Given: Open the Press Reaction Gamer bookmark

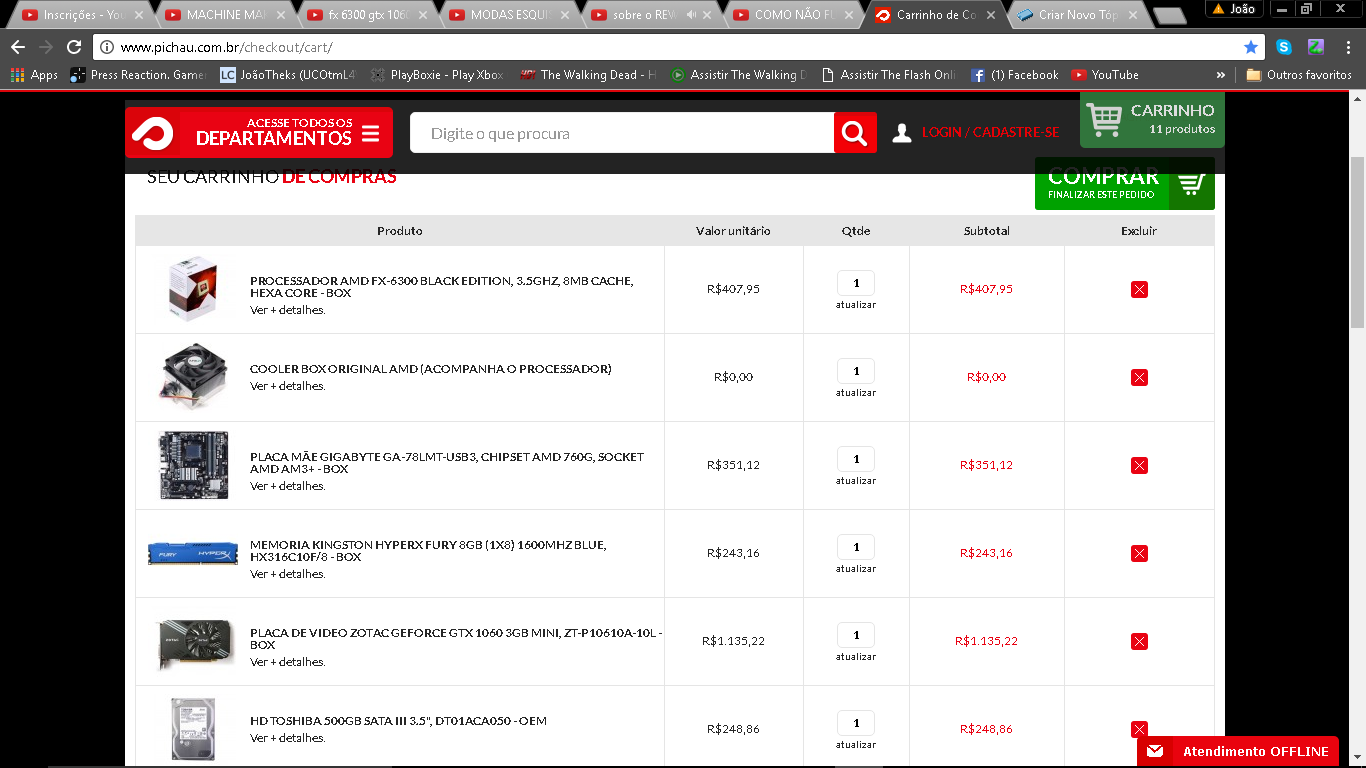Looking at the screenshot, I should click(x=138, y=75).
